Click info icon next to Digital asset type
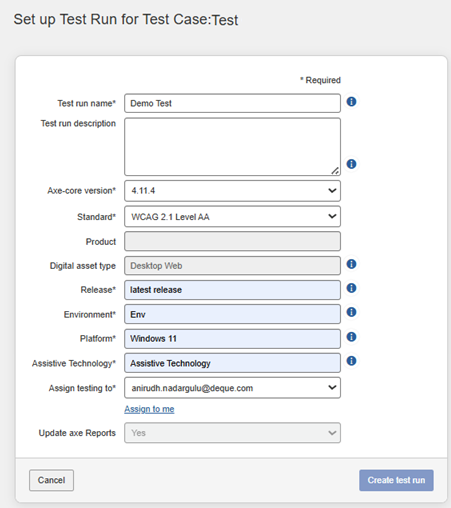Image resolution: width=451 pixels, height=508 pixels. 351,264
